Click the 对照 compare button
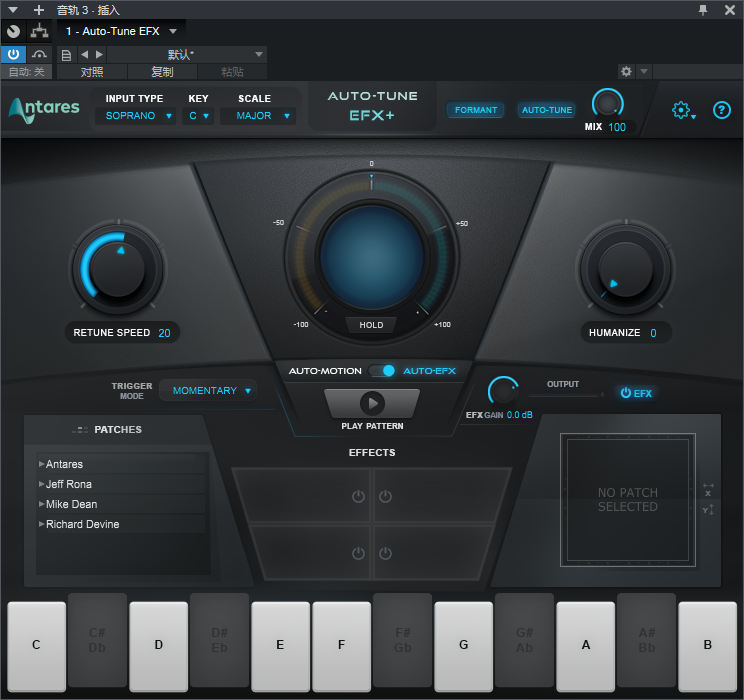The image size is (744, 700). pos(92,72)
